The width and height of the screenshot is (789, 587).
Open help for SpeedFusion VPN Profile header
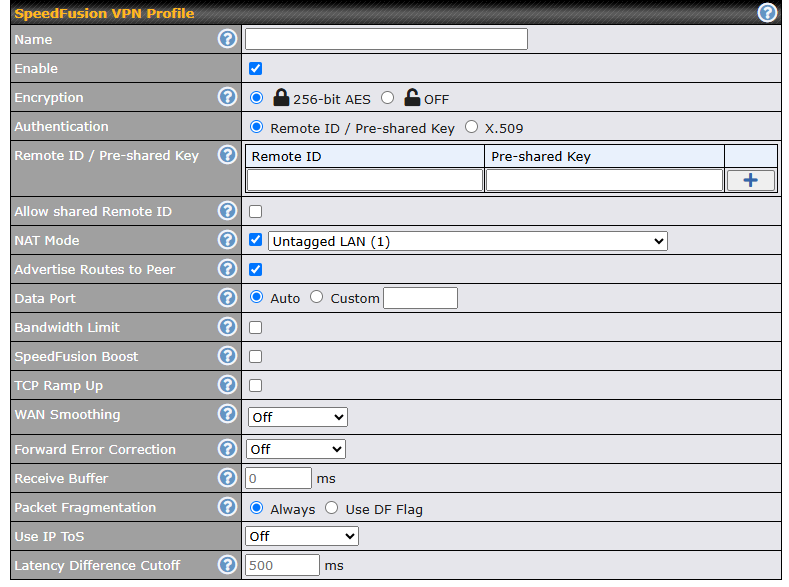[767, 13]
